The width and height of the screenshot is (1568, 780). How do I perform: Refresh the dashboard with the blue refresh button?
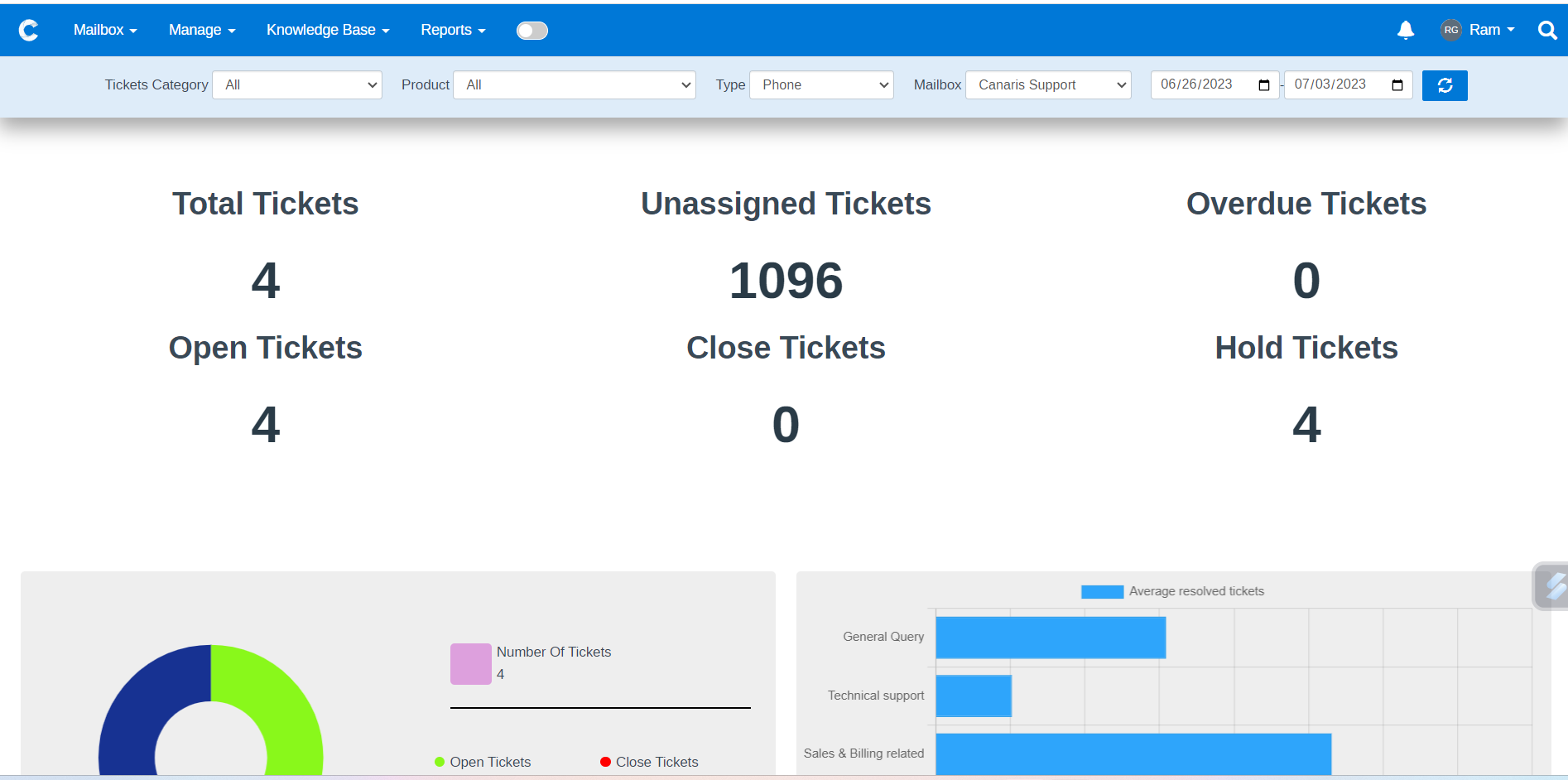[1445, 85]
